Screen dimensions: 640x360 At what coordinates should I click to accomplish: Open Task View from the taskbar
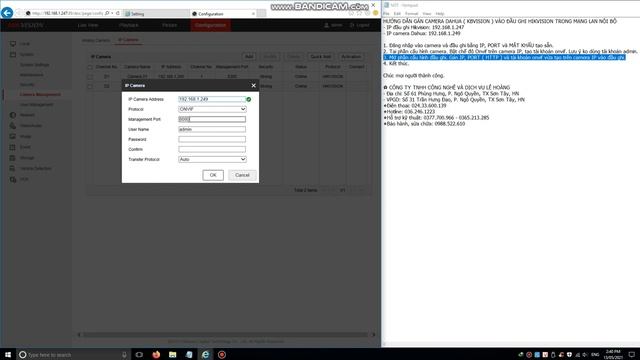click(x=139, y=355)
